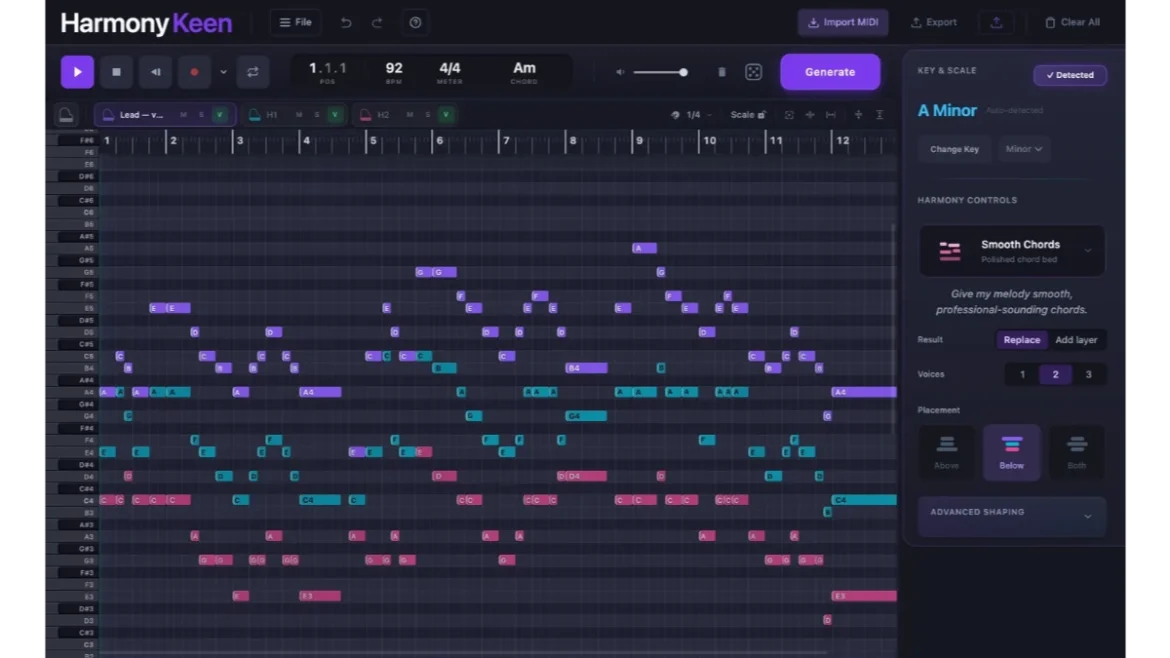The width and height of the screenshot is (1170, 658).
Task: Click the upload share icon
Action: (x=996, y=22)
